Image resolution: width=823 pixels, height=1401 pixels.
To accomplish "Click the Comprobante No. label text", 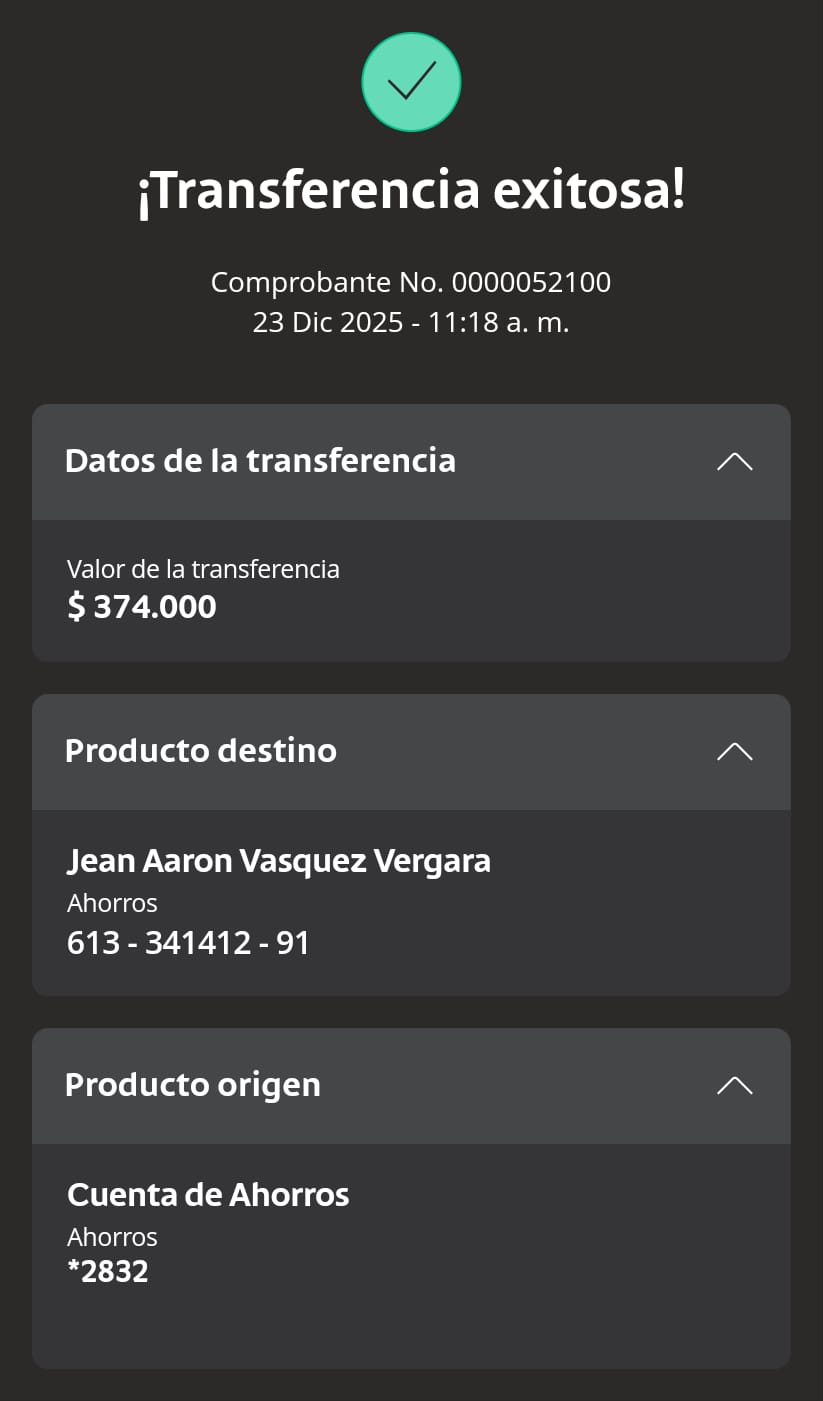I will click(328, 283).
